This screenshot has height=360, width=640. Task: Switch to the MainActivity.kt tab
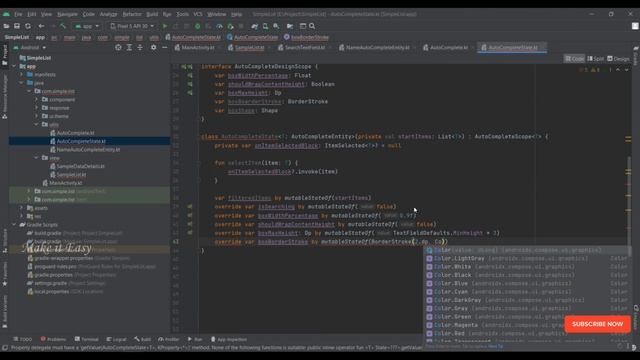click(x=197, y=48)
